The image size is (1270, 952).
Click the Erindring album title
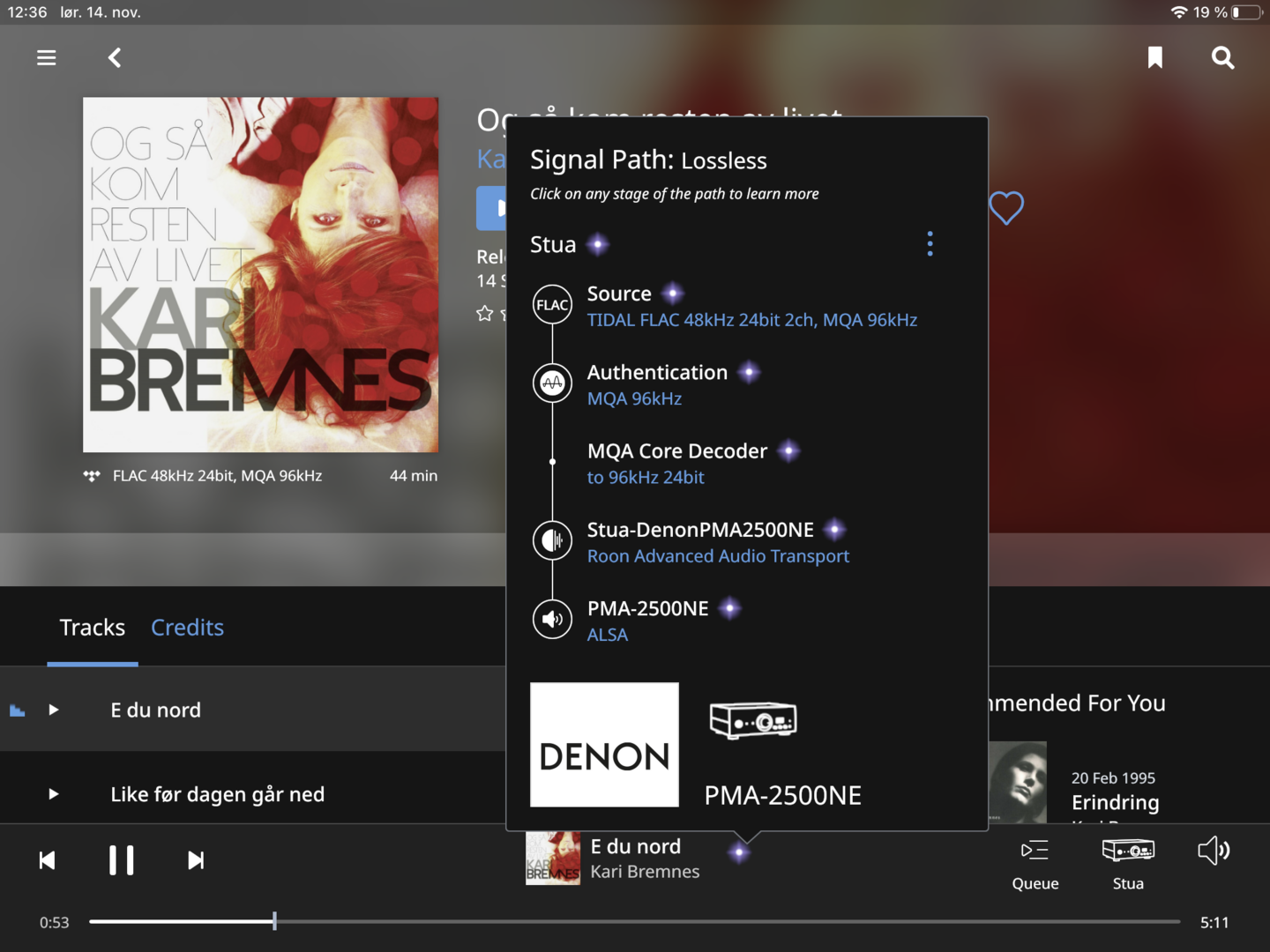(1115, 802)
